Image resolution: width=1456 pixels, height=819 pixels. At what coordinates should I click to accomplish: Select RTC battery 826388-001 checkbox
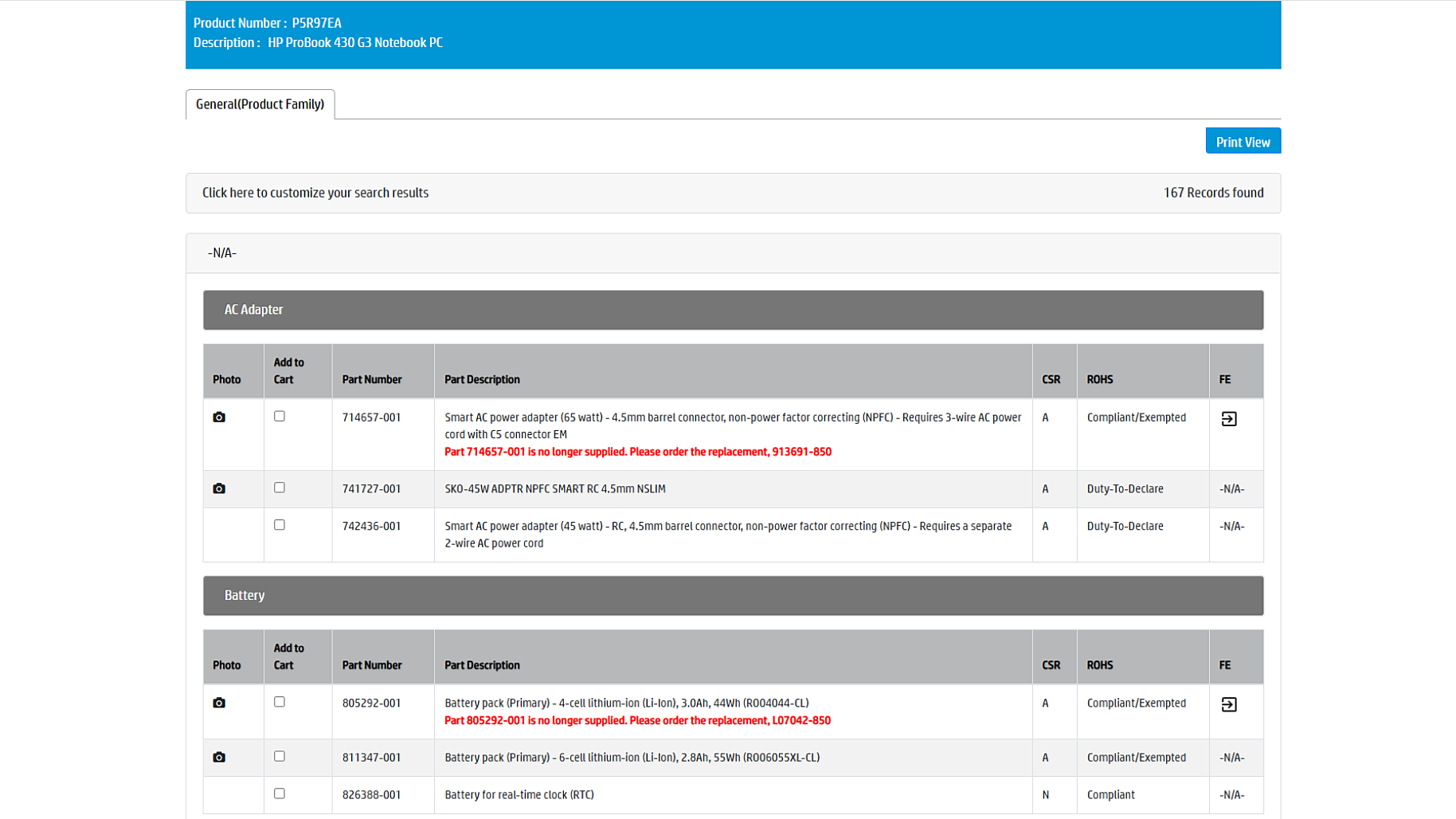coord(280,794)
